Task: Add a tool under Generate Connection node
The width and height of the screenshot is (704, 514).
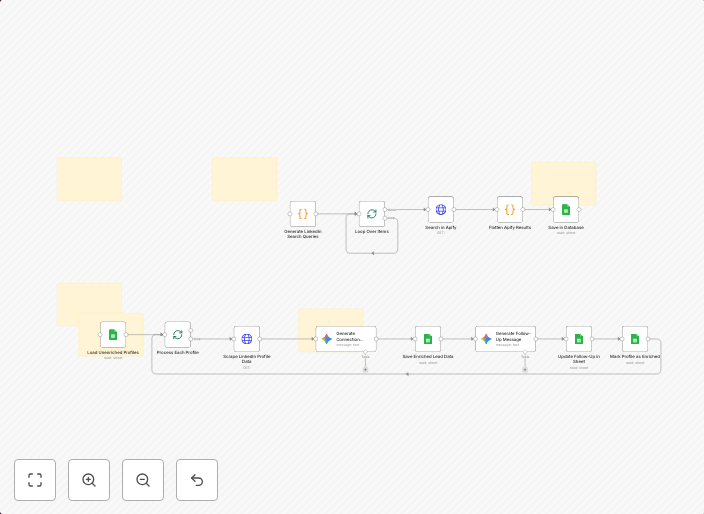Action: click(x=365, y=369)
